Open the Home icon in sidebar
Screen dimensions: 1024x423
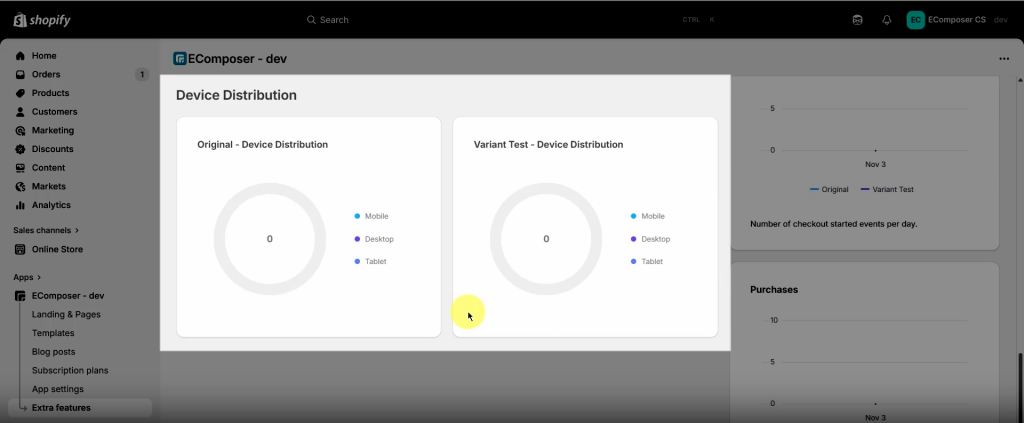(20, 56)
